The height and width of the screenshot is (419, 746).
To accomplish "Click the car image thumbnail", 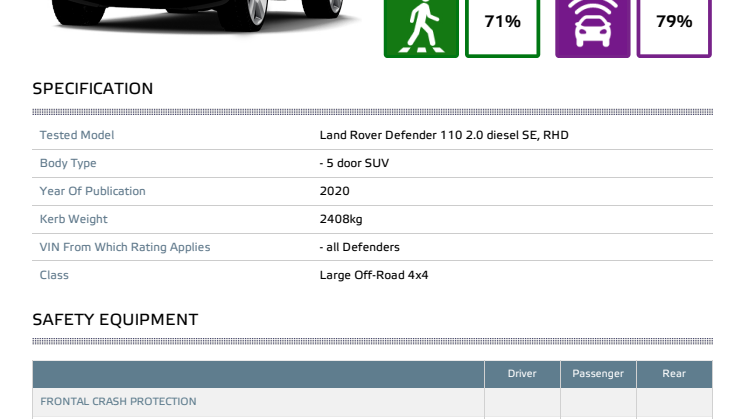I will [x=205, y=17].
